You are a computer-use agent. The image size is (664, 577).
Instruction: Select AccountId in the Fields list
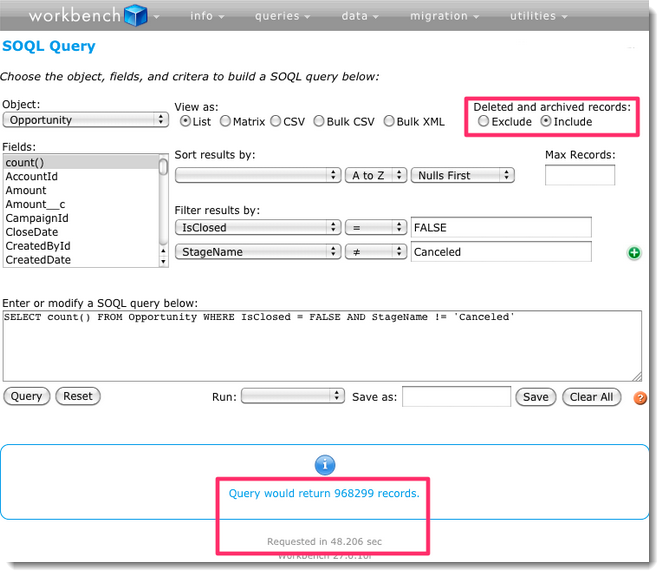(x=81, y=177)
